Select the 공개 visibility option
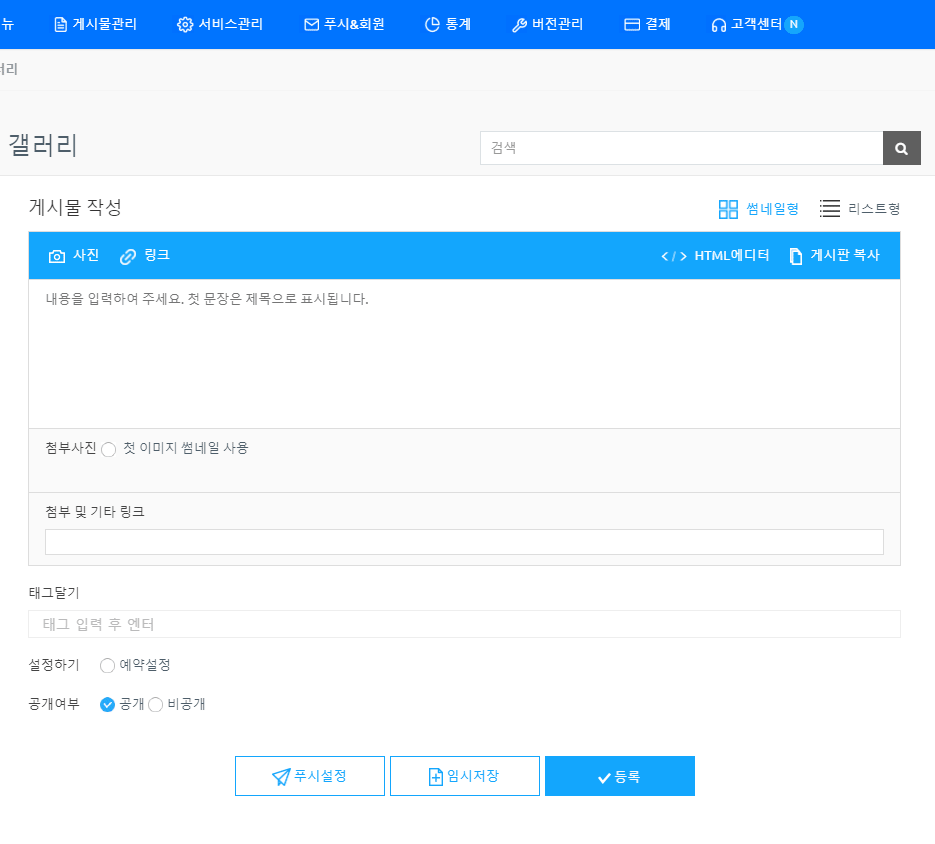 point(108,705)
